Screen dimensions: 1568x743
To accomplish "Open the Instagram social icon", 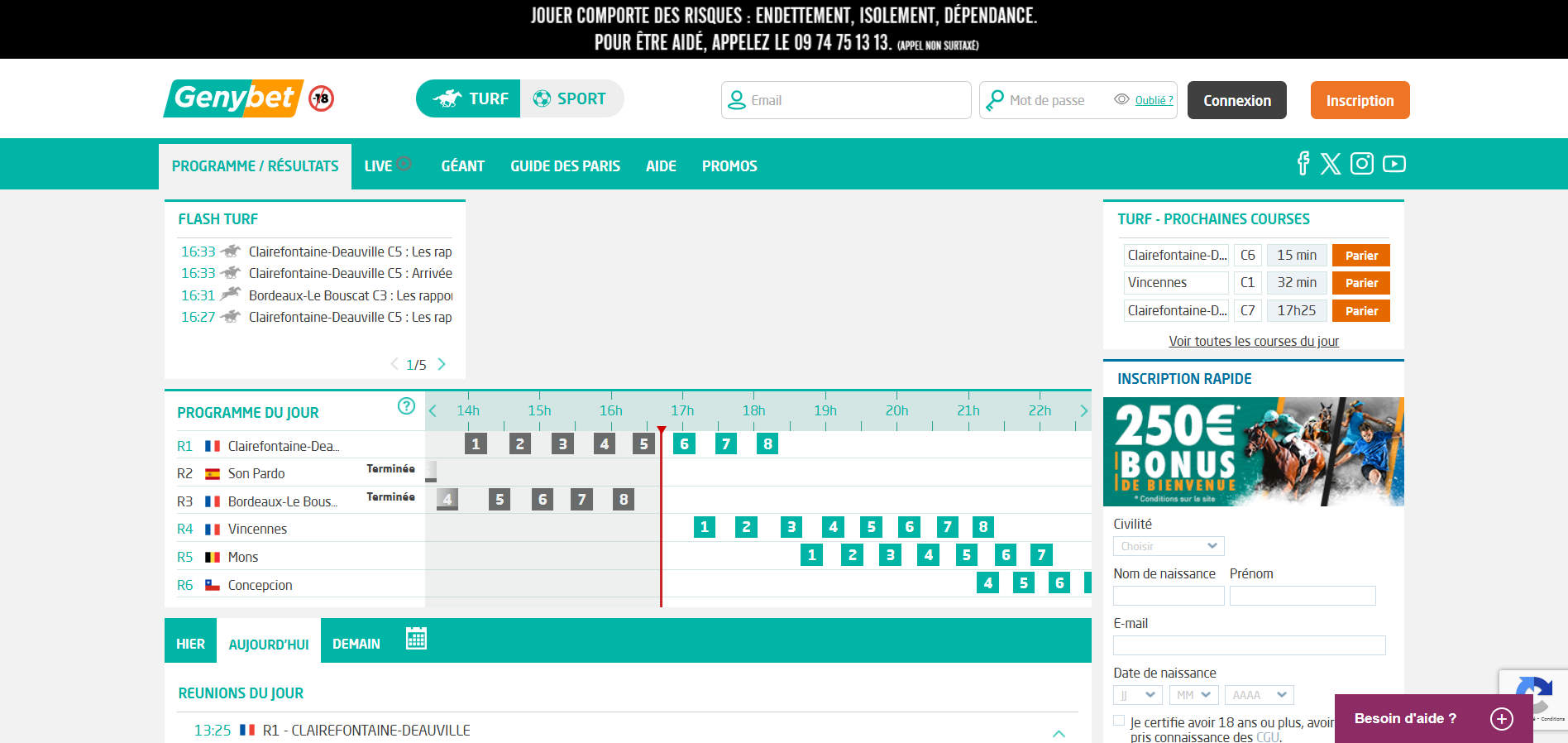I will (x=1362, y=164).
